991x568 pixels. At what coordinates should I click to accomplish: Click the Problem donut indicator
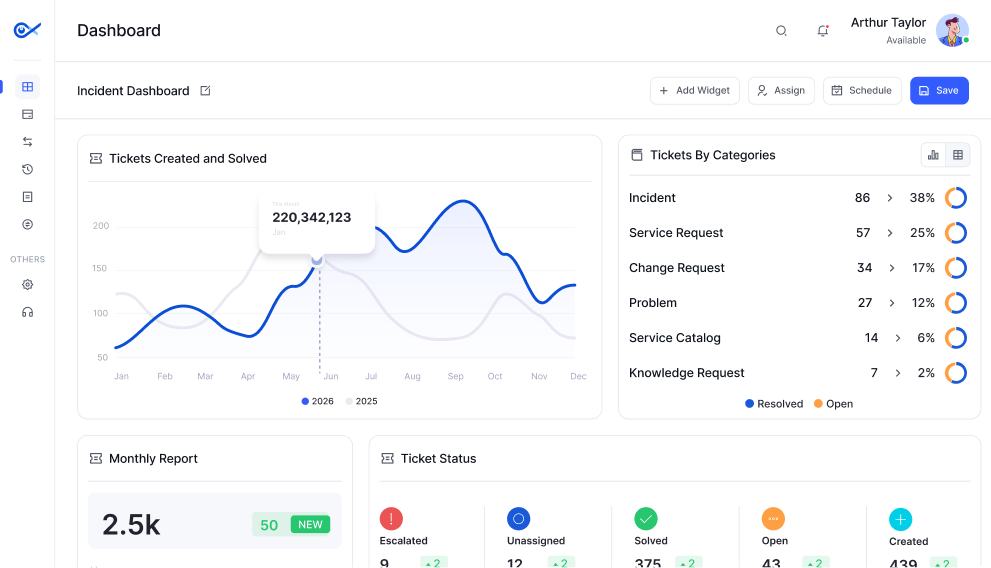click(956, 303)
